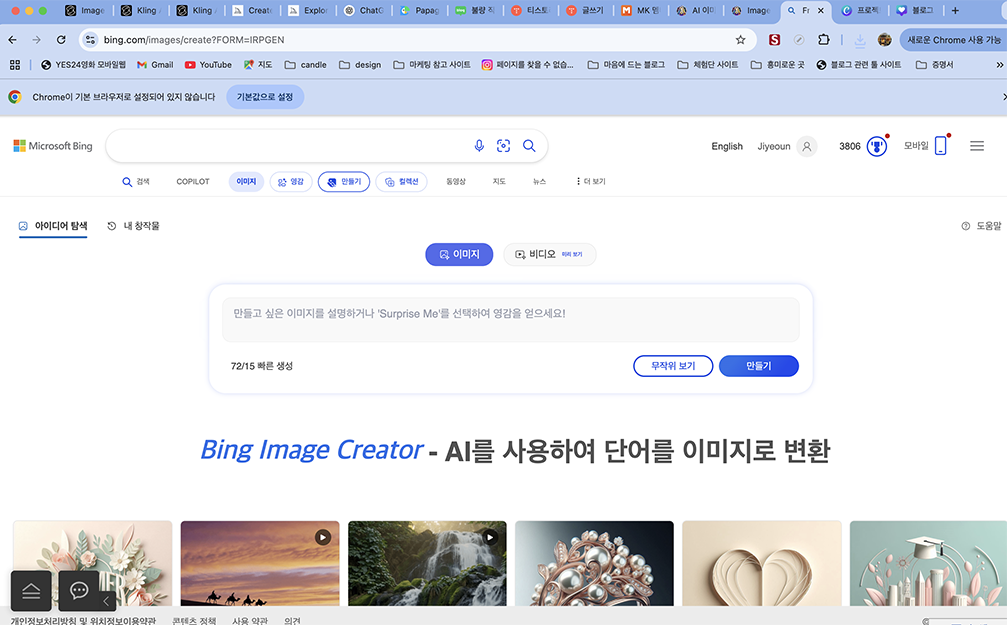Open 마케팅 참고 사이트 bookmark folder
The height and width of the screenshot is (625, 1007).
(x=432, y=65)
